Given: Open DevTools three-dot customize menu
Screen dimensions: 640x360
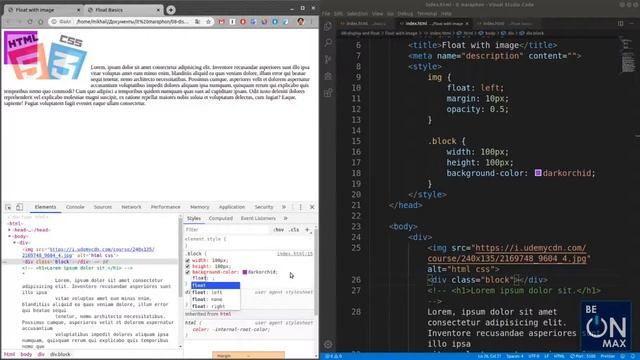Looking at the screenshot, I should [x=301, y=207].
